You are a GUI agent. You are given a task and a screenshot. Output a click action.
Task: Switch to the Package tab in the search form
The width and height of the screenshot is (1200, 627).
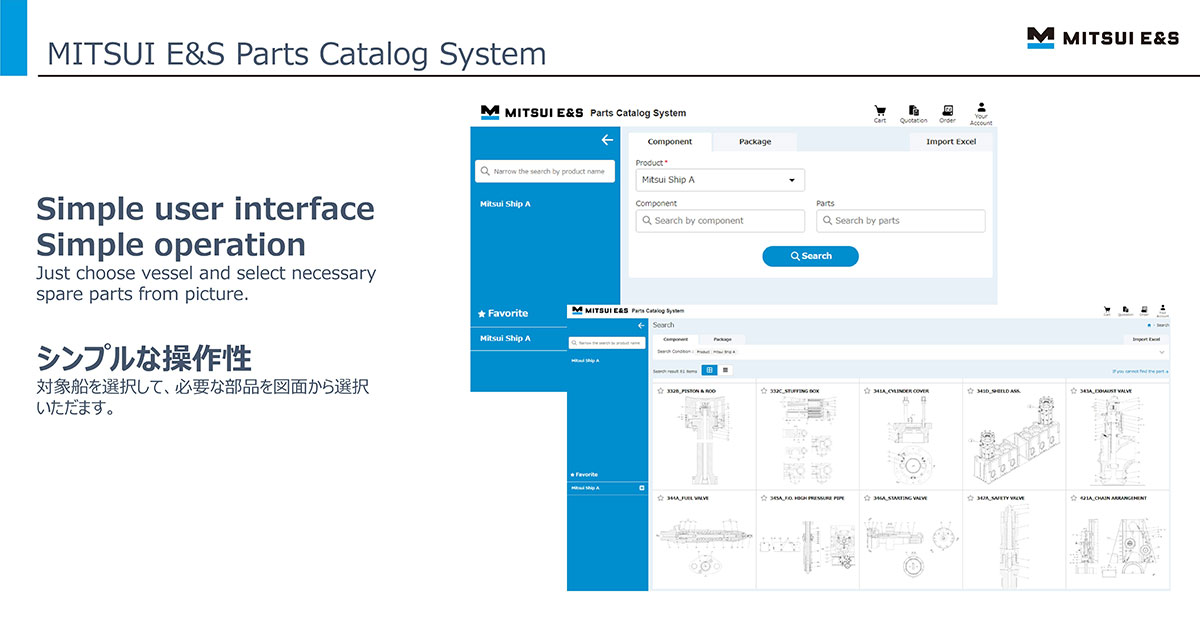pyautogui.click(x=755, y=142)
